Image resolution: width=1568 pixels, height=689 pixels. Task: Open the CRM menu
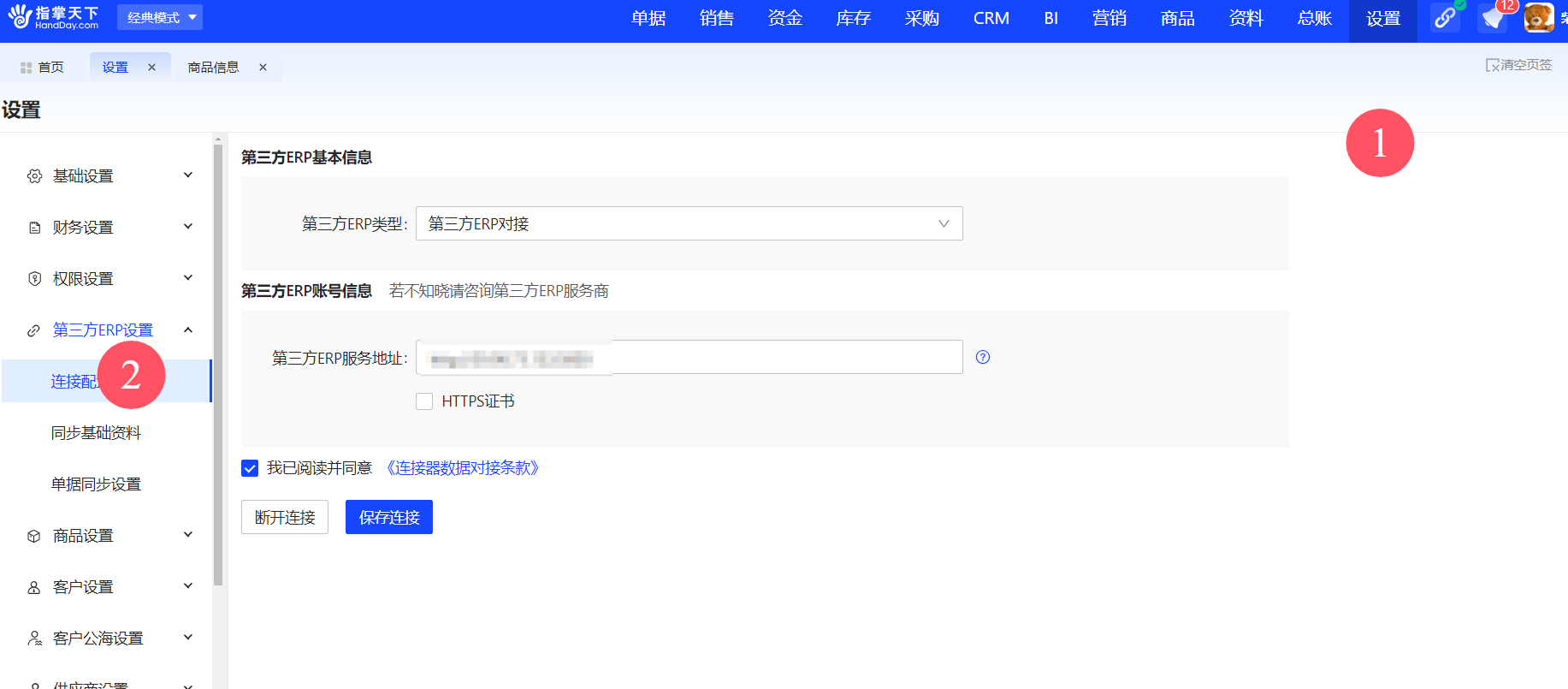pos(991,18)
